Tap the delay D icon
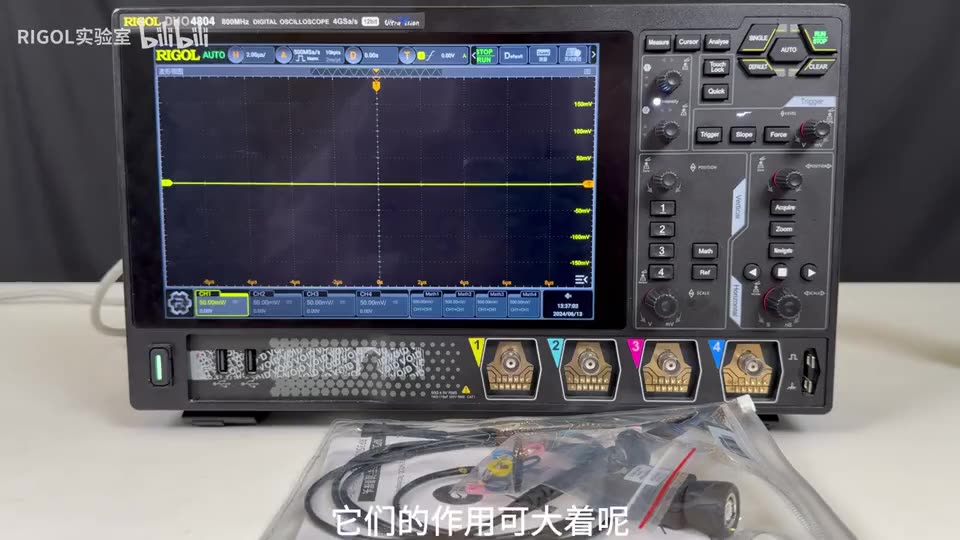Viewport: 960px width, 540px height. 353,56
